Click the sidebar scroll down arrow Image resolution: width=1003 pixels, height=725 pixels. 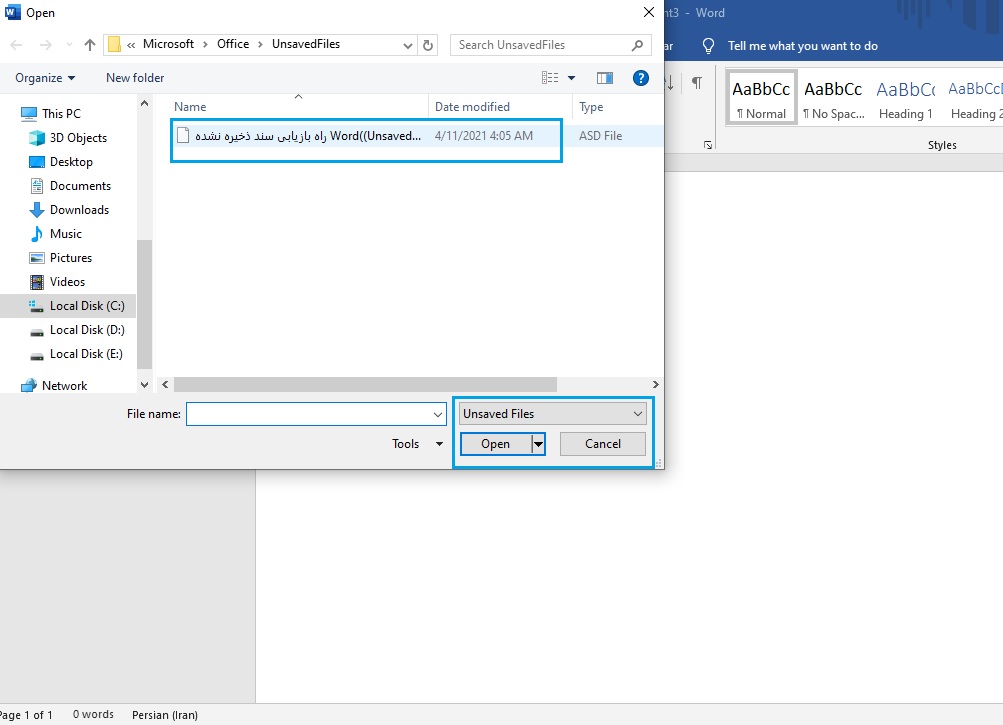(x=145, y=385)
